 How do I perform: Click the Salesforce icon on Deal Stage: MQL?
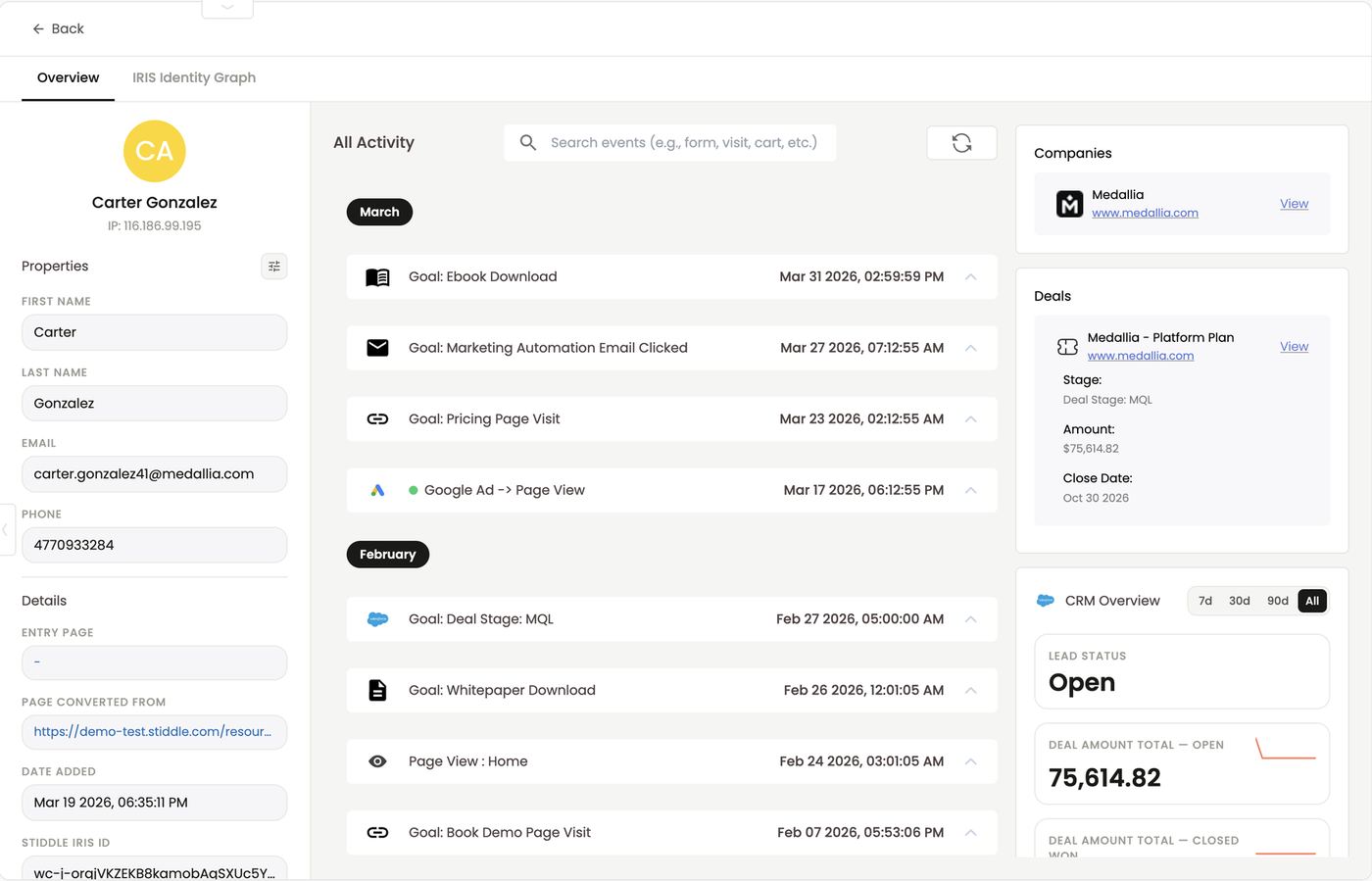click(x=377, y=619)
